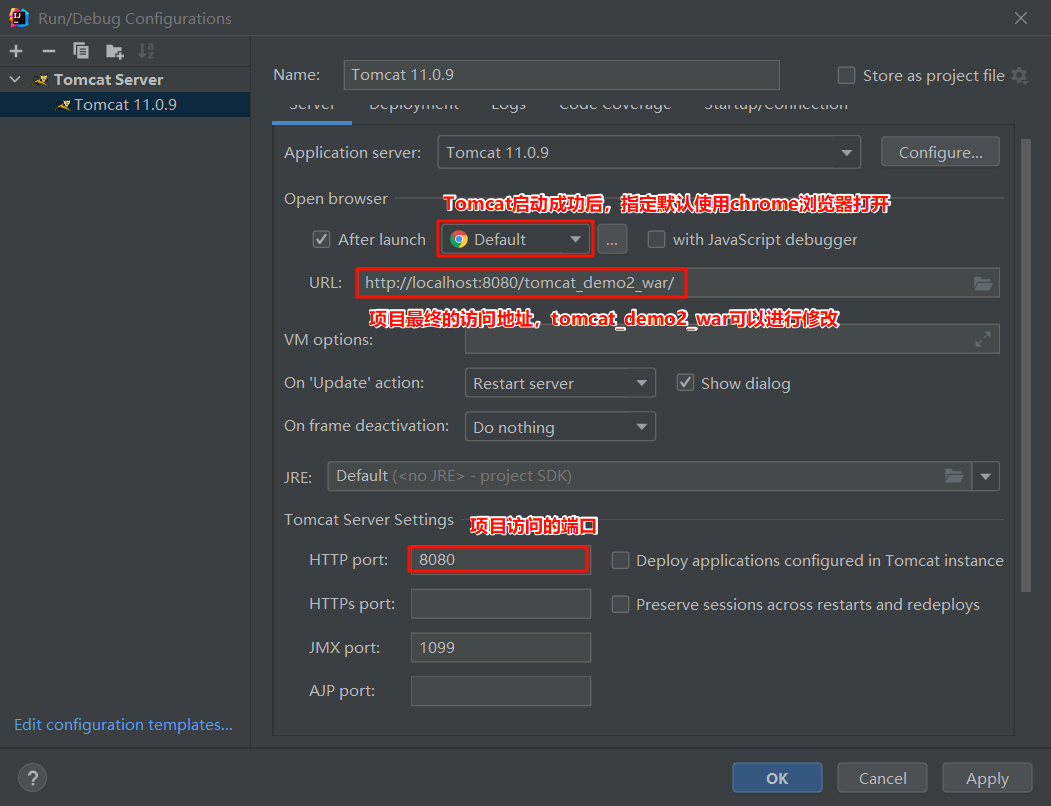This screenshot has height=806, width=1051.
Task: Switch to the Code Coverage tab
Action: coord(615,107)
